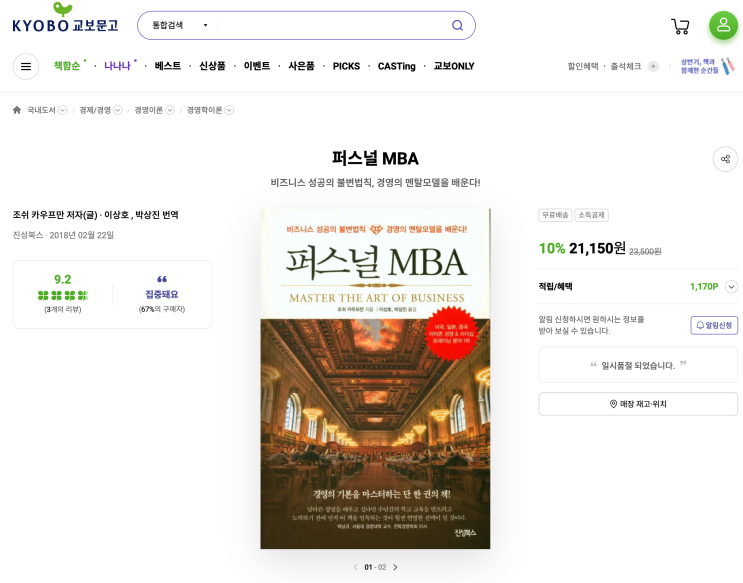743x583 pixels.
Task: Open the 베스트 menu item
Action: [168, 66]
